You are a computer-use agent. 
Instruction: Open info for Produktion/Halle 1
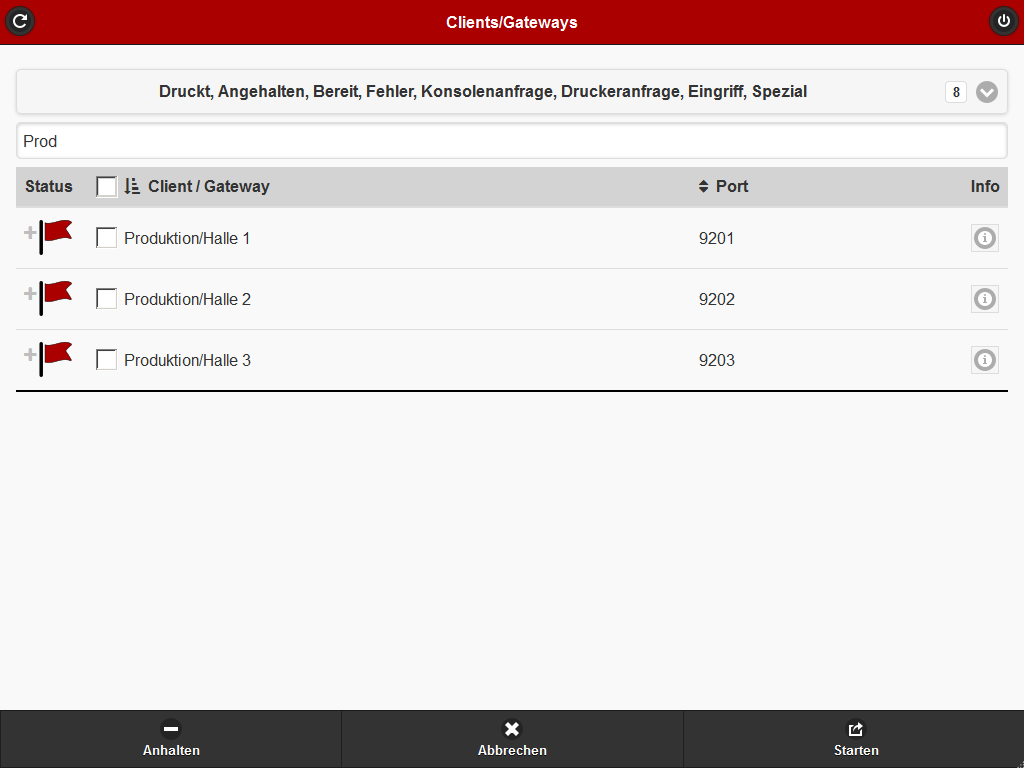point(985,238)
